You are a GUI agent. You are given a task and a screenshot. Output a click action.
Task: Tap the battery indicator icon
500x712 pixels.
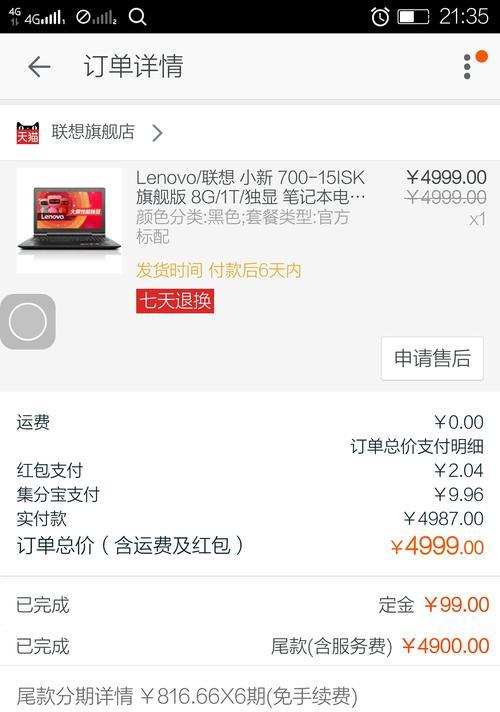[413, 17]
